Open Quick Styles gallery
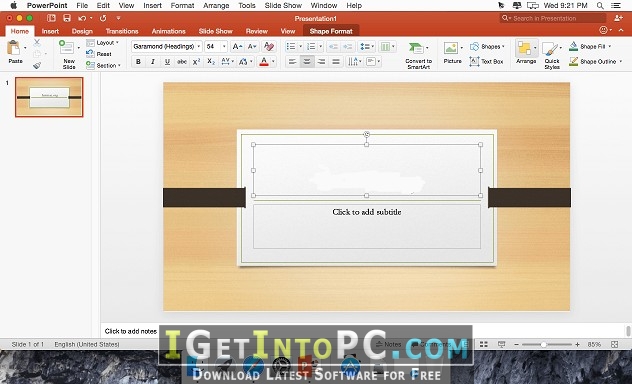The image size is (632, 384). (551, 55)
